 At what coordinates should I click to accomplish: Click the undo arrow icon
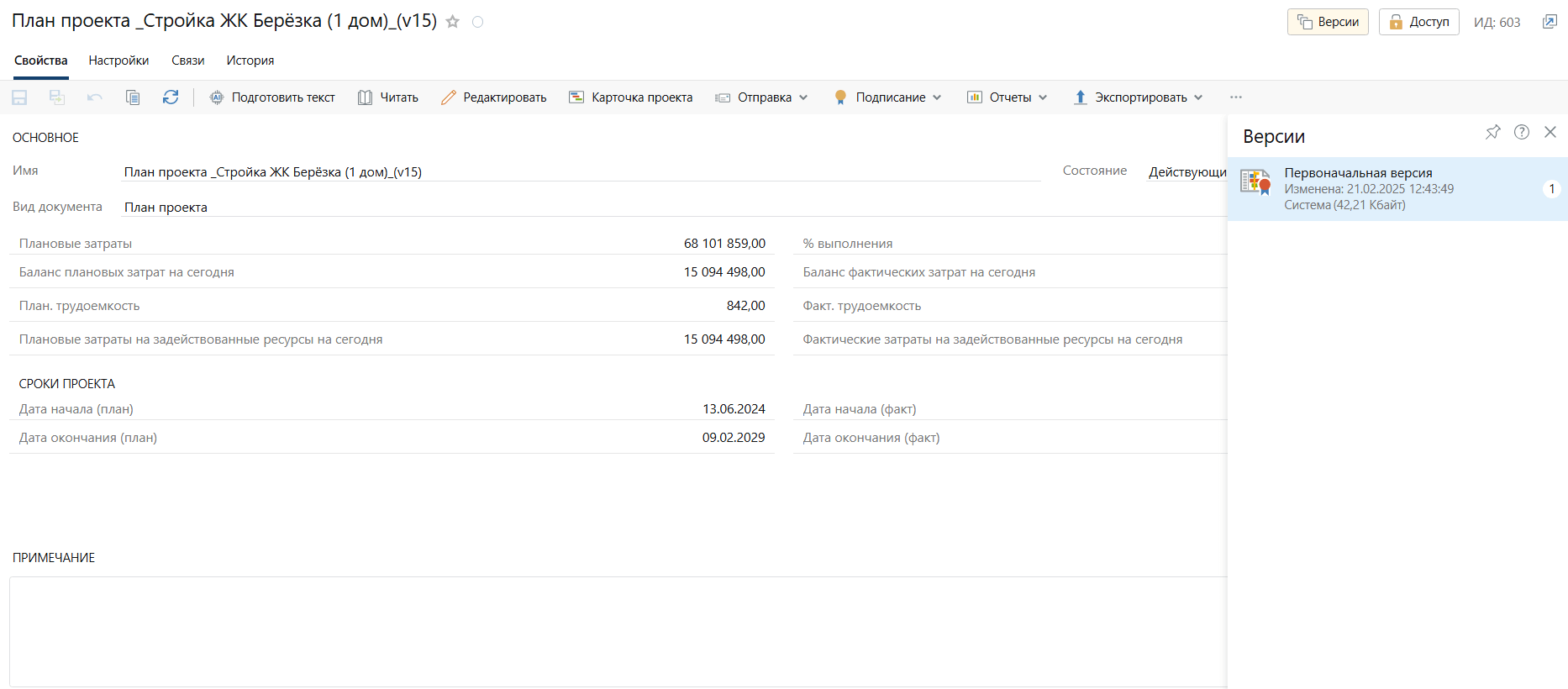95,97
